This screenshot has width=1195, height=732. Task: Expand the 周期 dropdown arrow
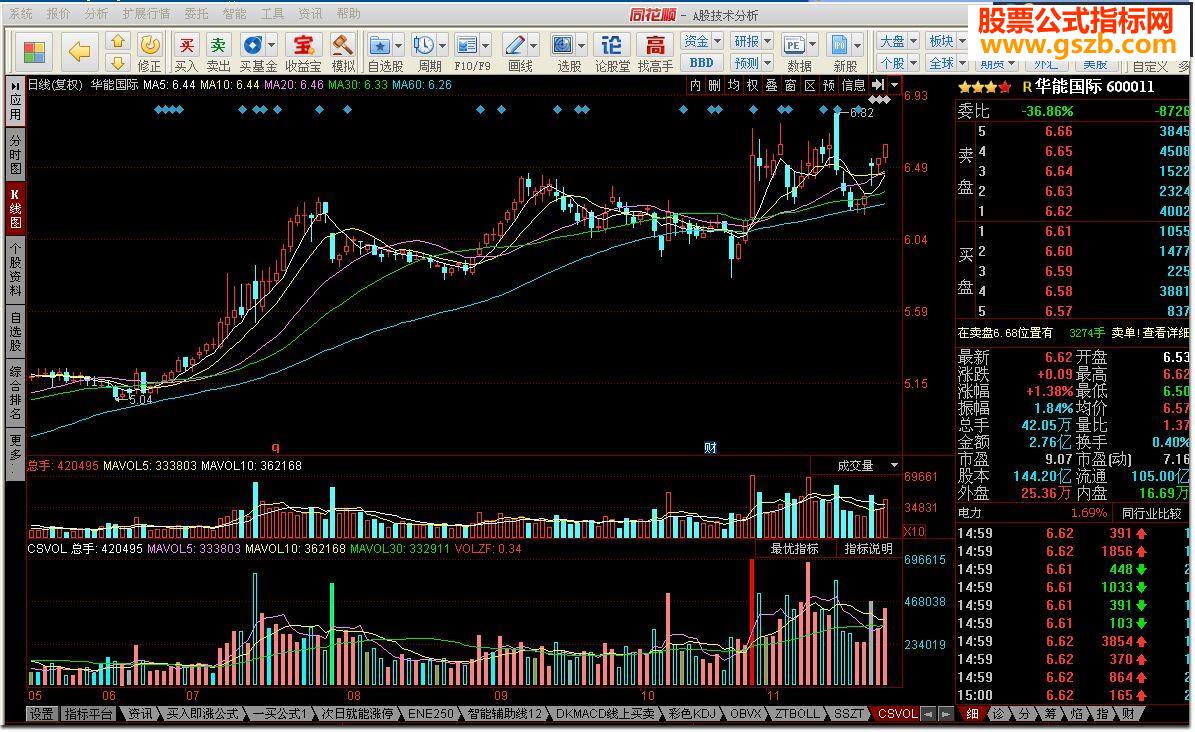(x=441, y=45)
